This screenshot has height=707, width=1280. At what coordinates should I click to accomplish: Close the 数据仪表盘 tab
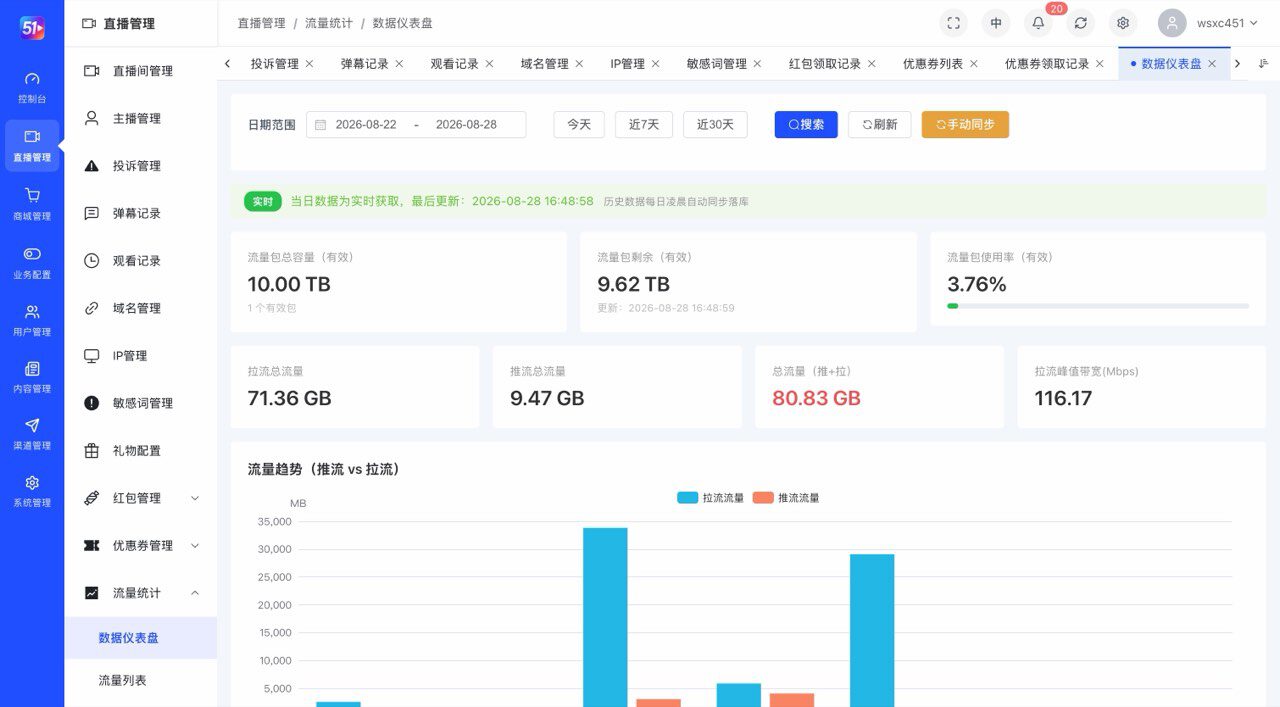tap(1212, 64)
